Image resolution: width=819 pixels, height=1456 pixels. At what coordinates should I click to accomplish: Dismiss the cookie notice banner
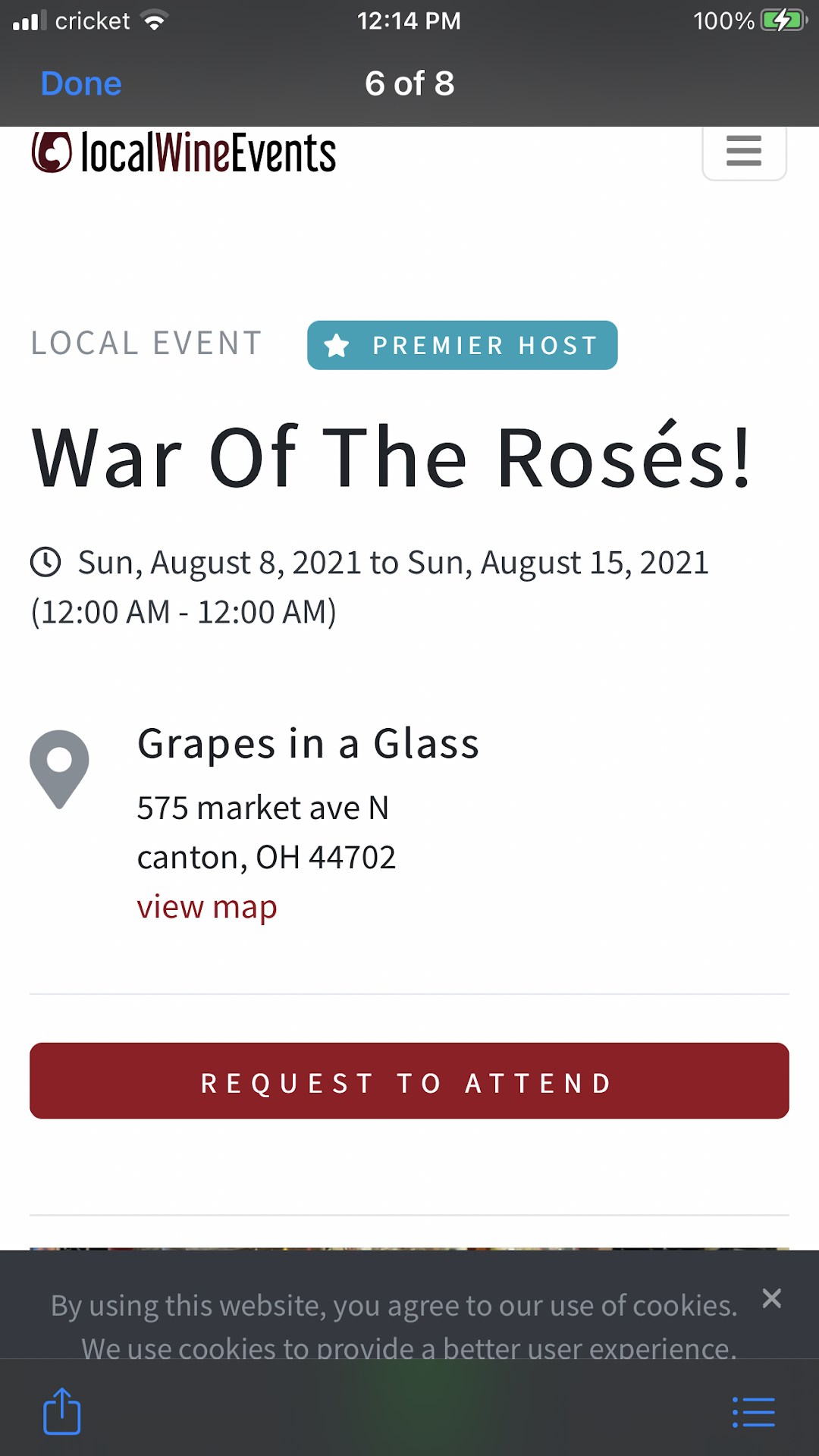[771, 1298]
